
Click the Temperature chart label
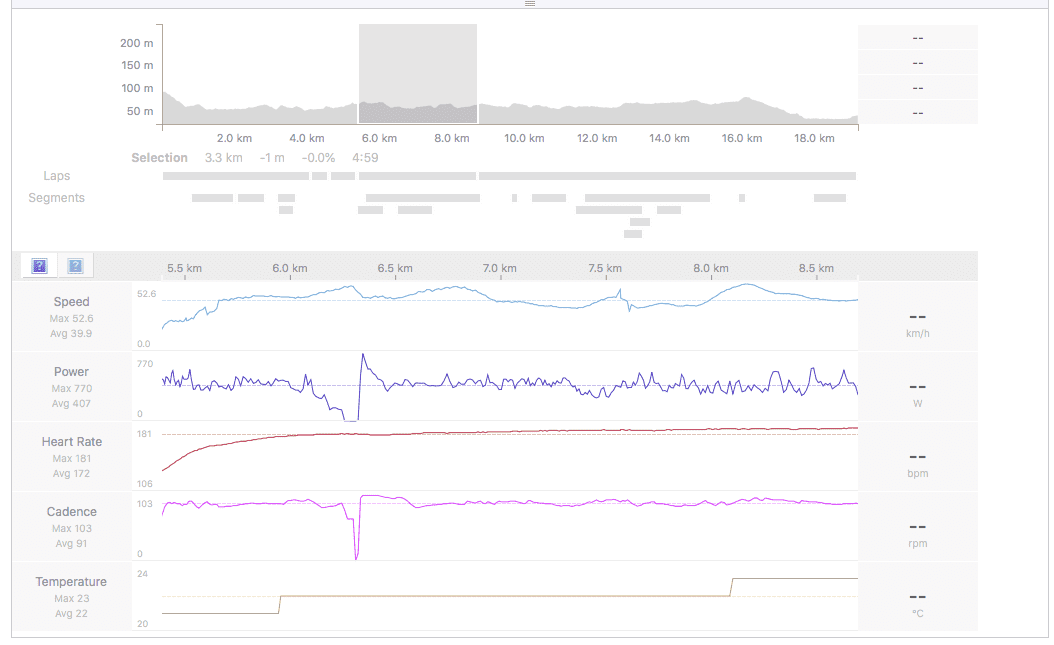[71, 582]
